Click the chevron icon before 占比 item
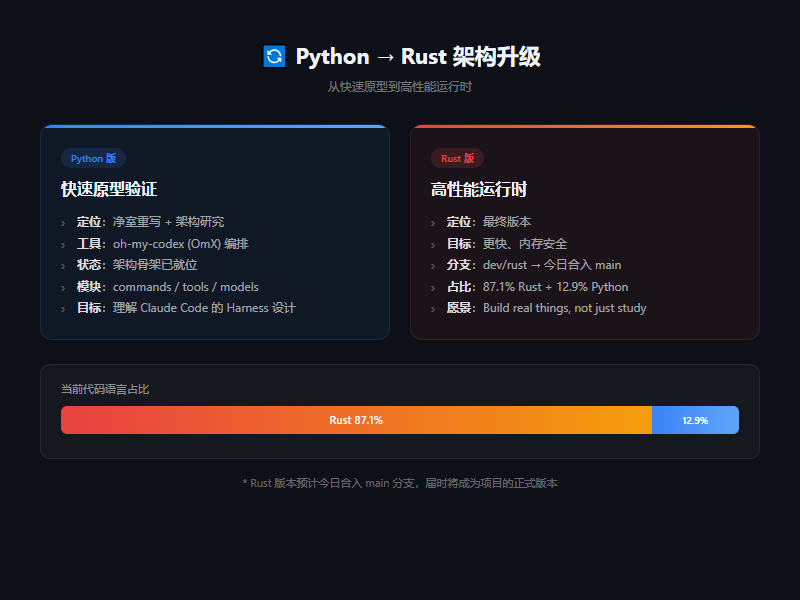Screen dimensions: 800x600 (435, 286)
